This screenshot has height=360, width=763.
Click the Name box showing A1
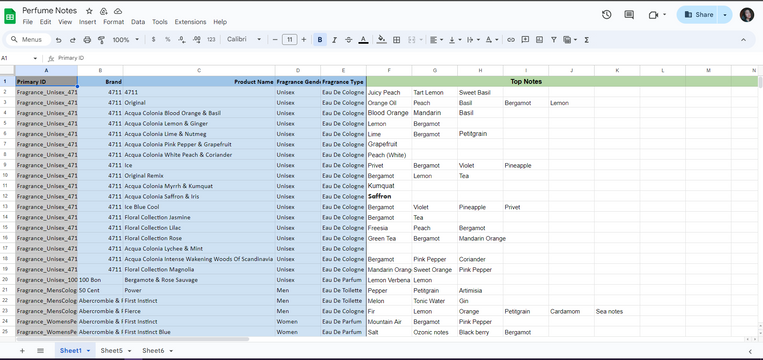(18, 58)
